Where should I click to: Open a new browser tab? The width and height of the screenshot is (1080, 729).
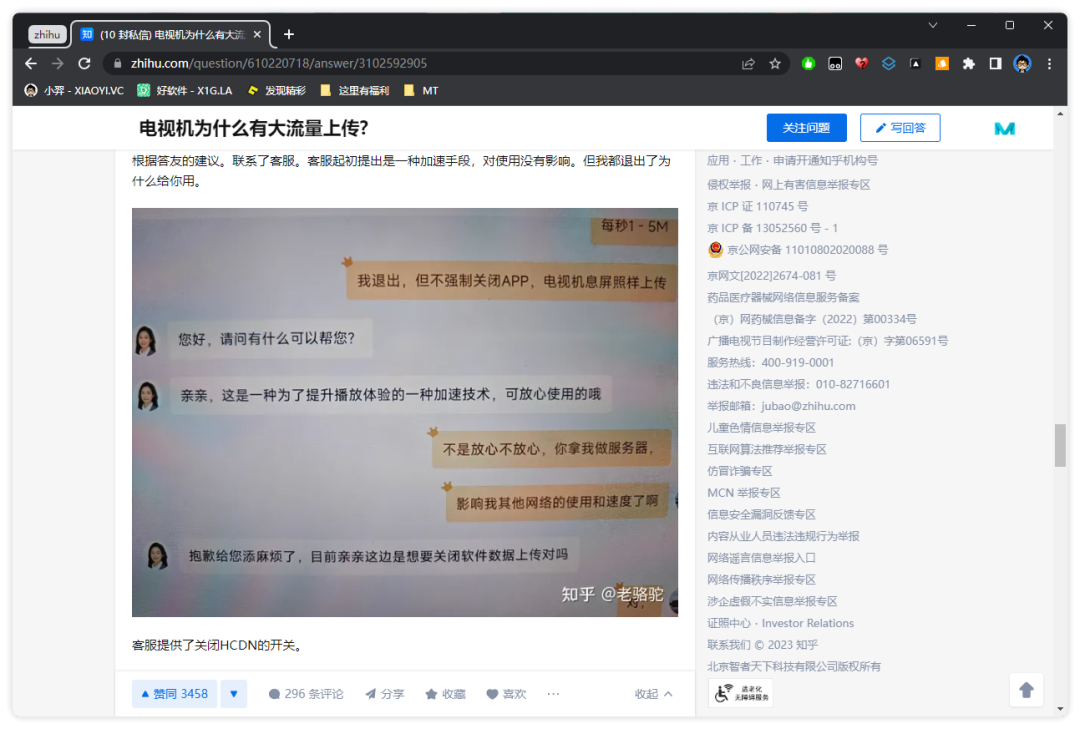(x=289, y=34)
